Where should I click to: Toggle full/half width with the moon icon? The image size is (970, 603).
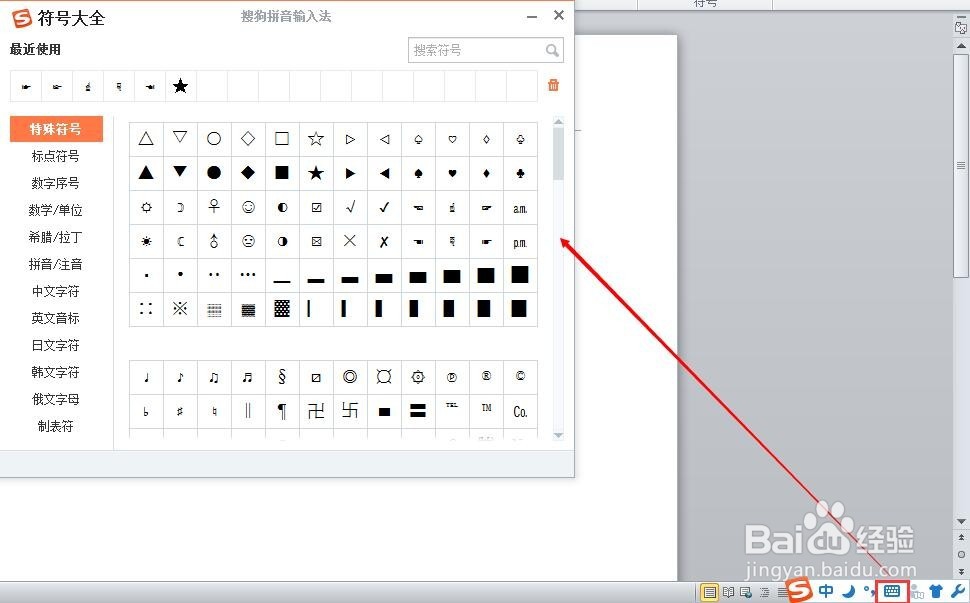847,591
